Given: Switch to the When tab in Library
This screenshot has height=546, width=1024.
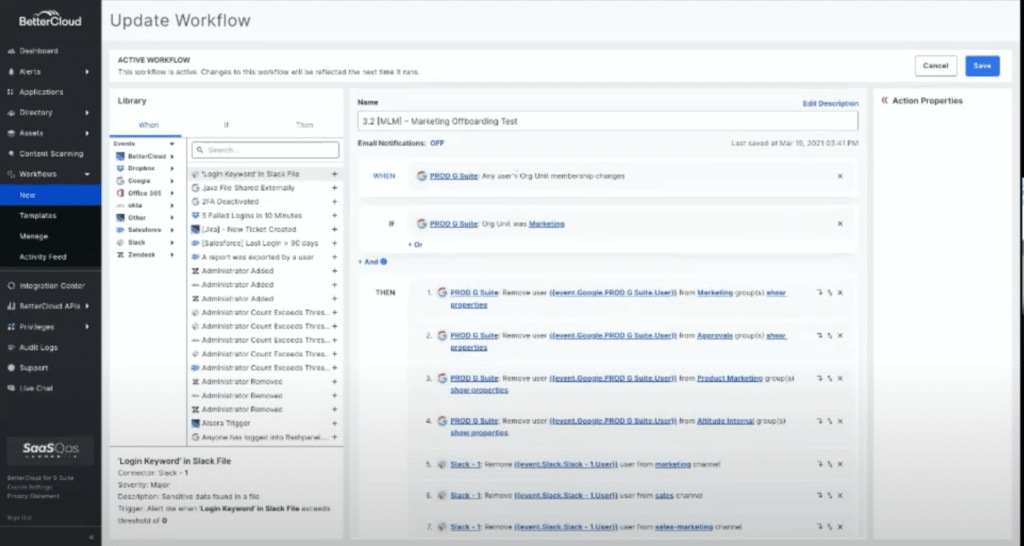Looking at the screenshot, I should 148,125.
